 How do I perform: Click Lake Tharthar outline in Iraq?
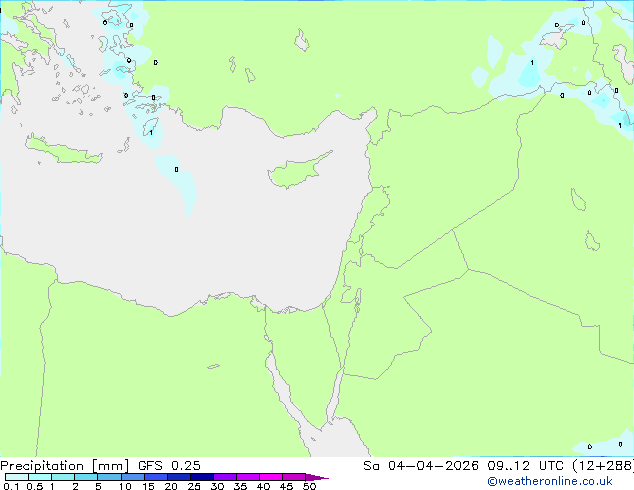[578, 200]
